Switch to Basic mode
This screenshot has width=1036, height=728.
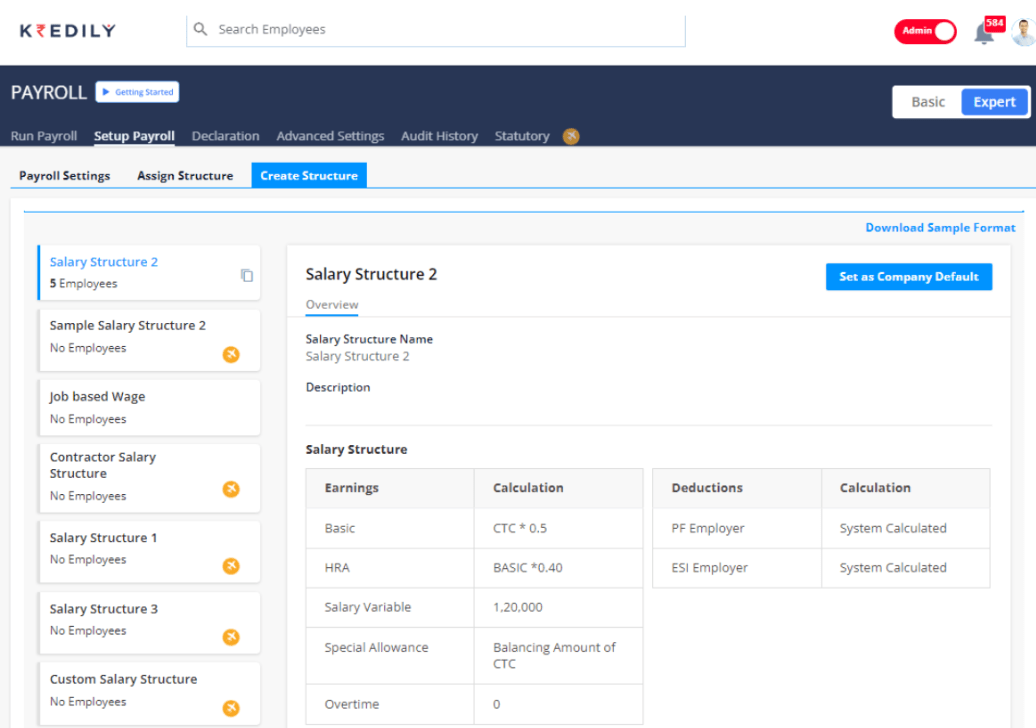pyautogui.click(x=927, y=102)
